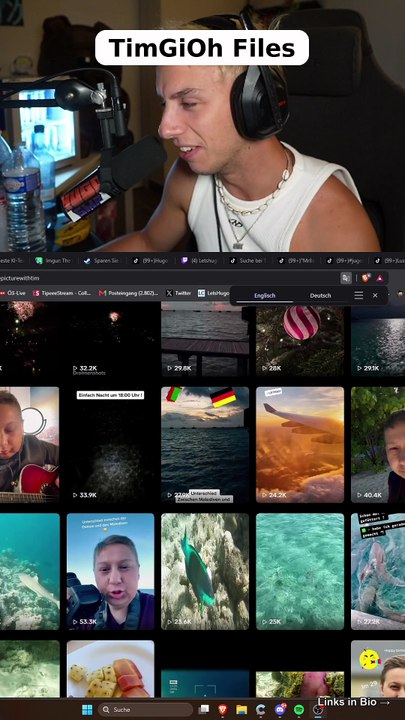Screen dimensions: 405x720
Task: Click the translate page icon in address bar
Action: click(x=346, y=278)
